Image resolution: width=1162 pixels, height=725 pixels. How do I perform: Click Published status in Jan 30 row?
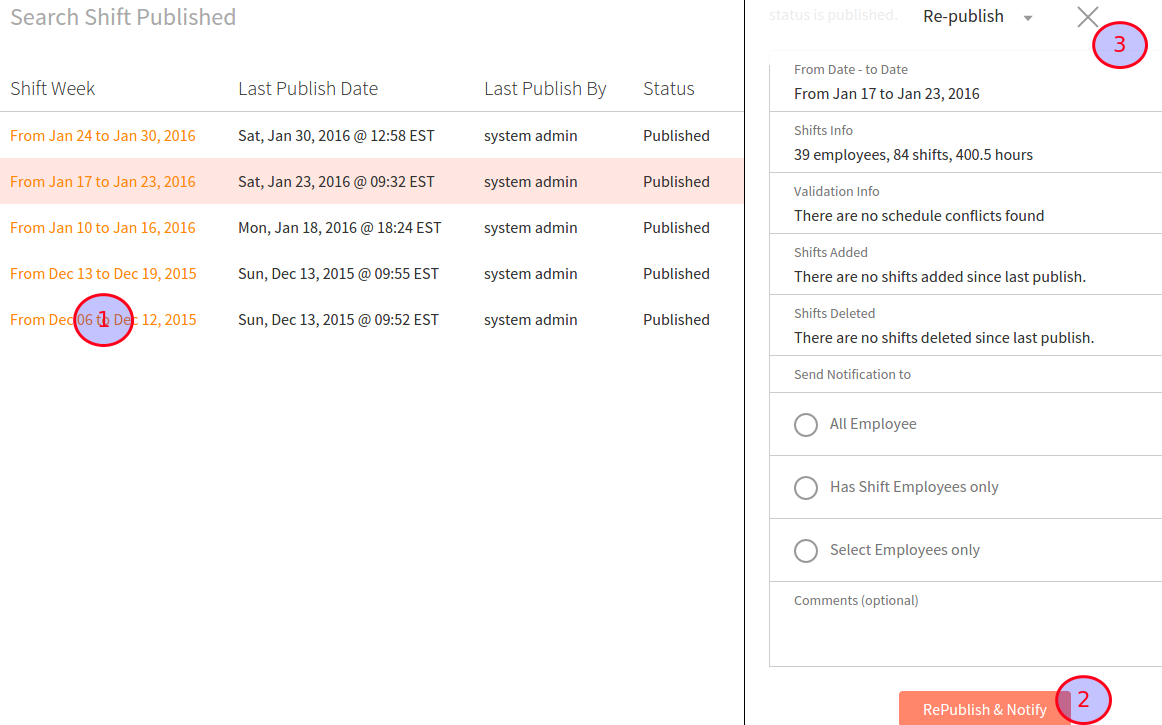coord(676,136)
